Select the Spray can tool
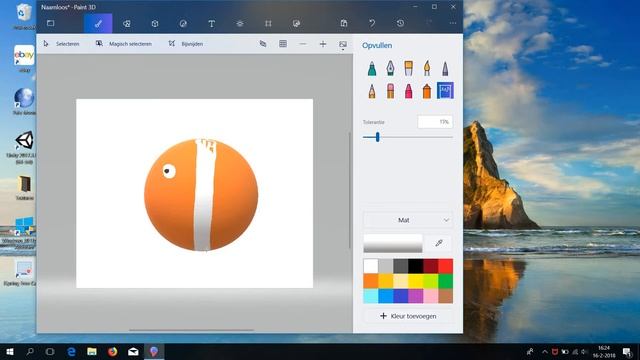The height and width of the screenshot is (360, 640). (x=427, y=91)
